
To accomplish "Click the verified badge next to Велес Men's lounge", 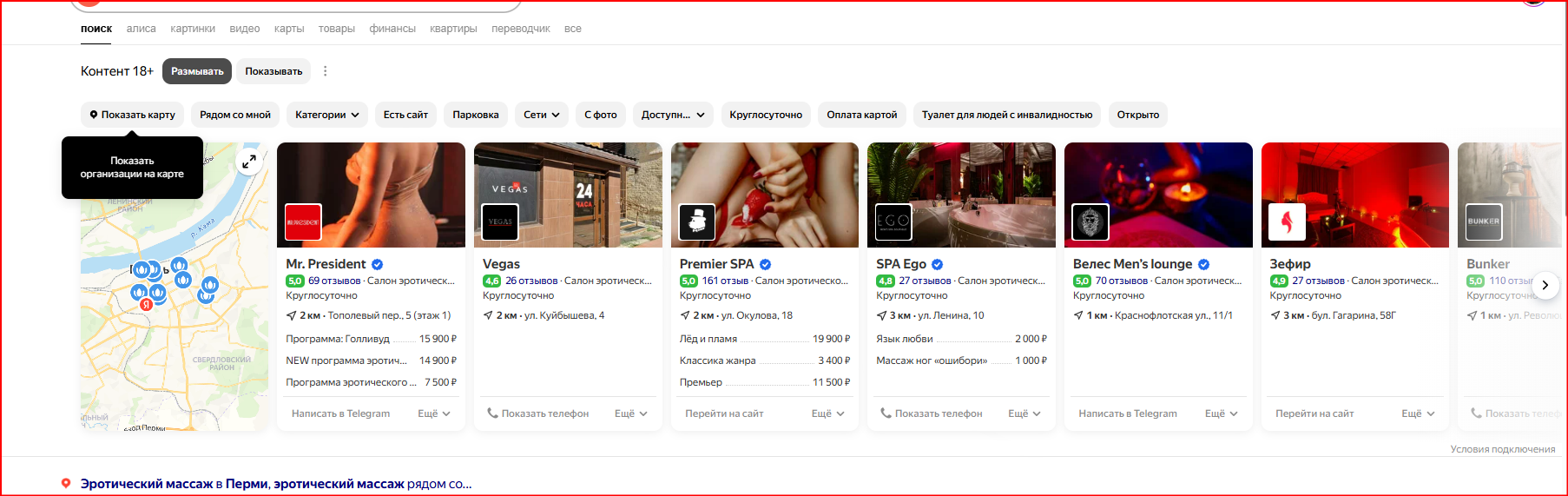I will [1204, 265].
